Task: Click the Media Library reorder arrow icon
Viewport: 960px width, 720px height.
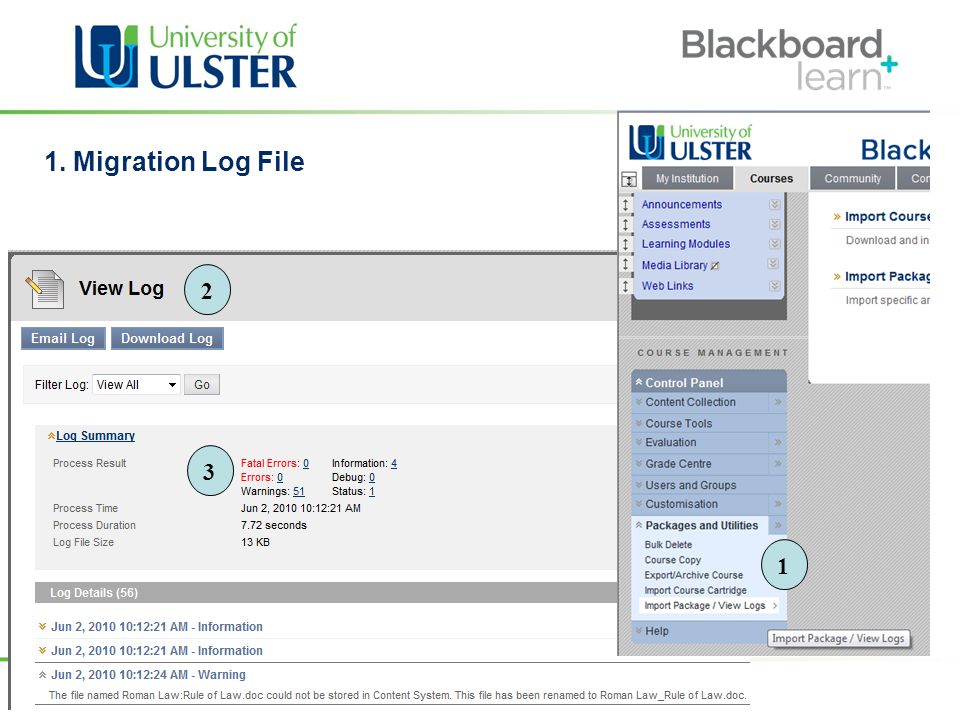Action: 625,264
